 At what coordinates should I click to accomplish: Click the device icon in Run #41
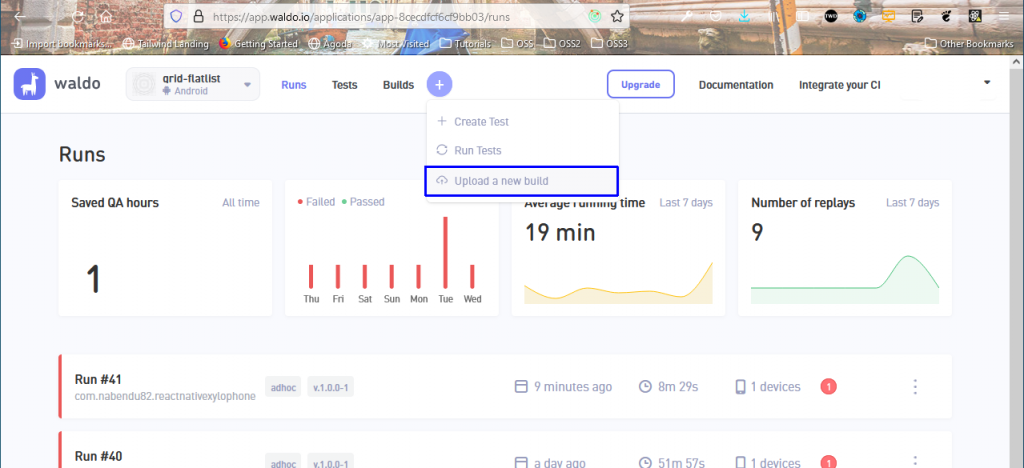[x=741, y=387]
